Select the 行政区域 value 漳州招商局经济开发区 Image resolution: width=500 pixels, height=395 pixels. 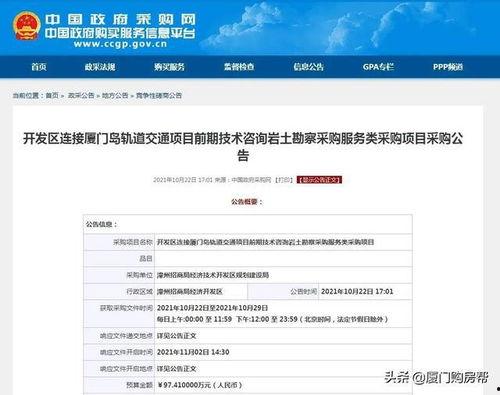point(190,292)
